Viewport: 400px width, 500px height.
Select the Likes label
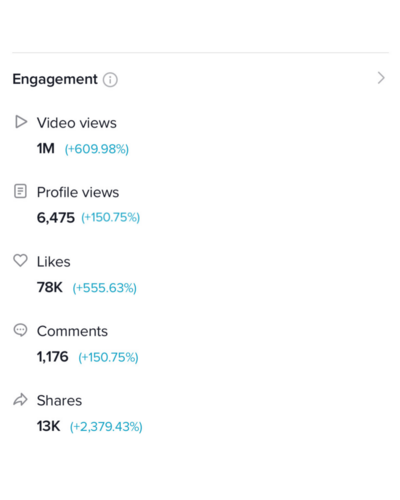point(54,262)
